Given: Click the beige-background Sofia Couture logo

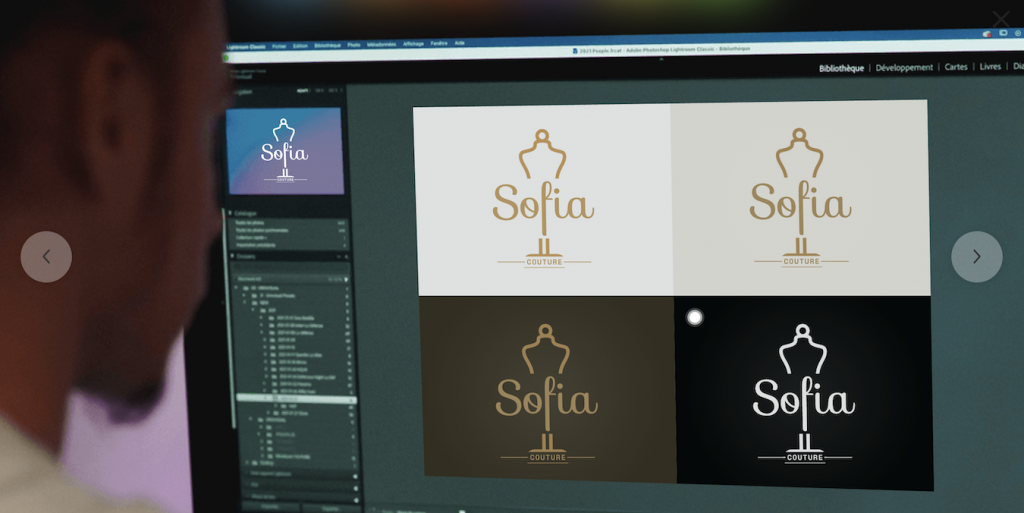Looking at the screenshot, I should coord(800,198).
